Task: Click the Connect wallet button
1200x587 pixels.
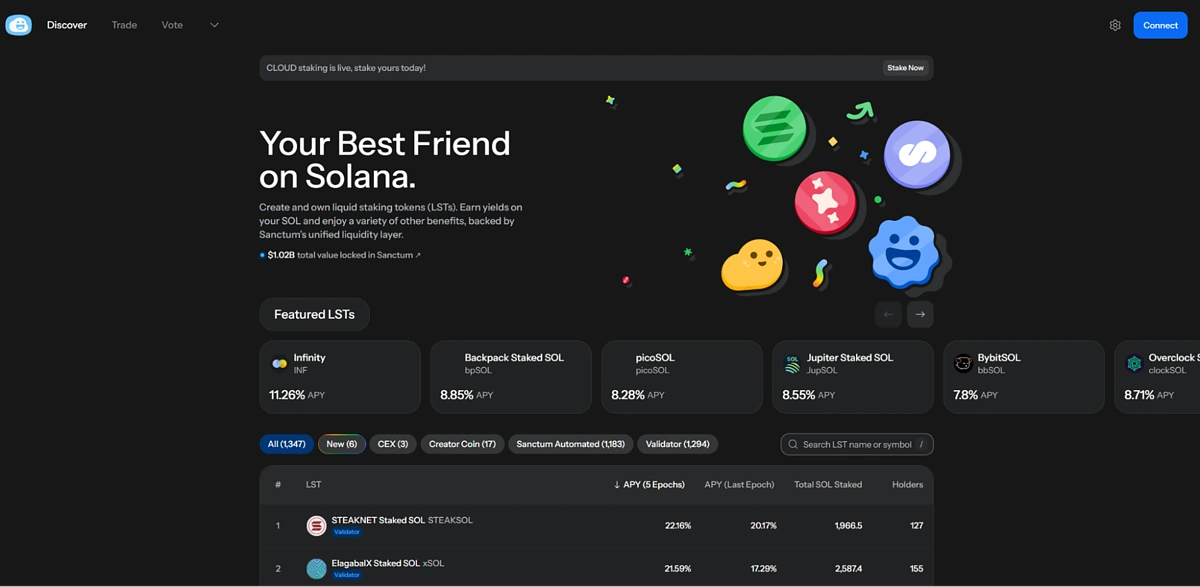Action: [x=1160, y=25]
